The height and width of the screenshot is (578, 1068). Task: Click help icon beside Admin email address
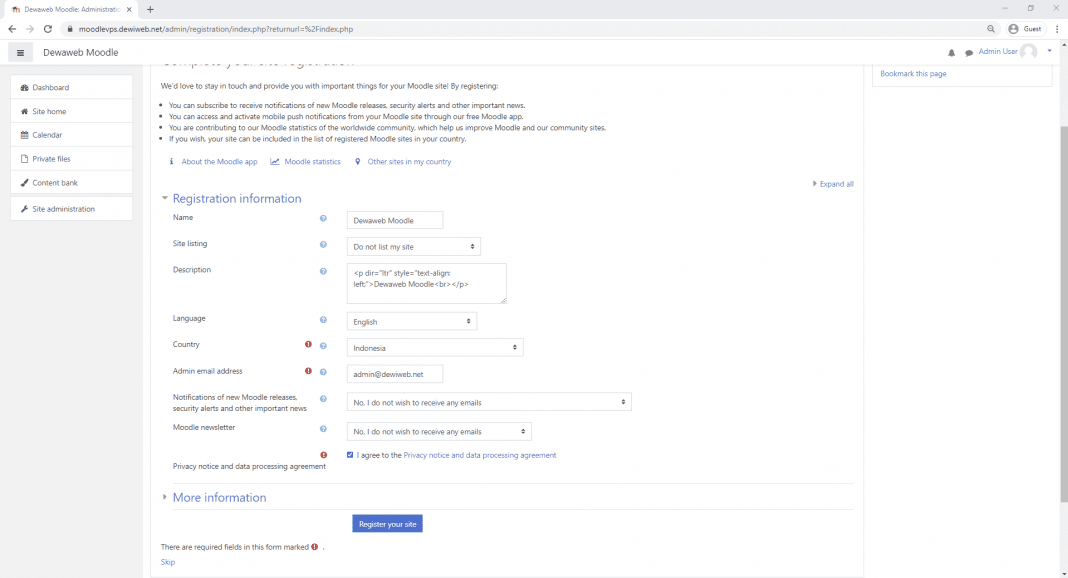pos(323,372)
